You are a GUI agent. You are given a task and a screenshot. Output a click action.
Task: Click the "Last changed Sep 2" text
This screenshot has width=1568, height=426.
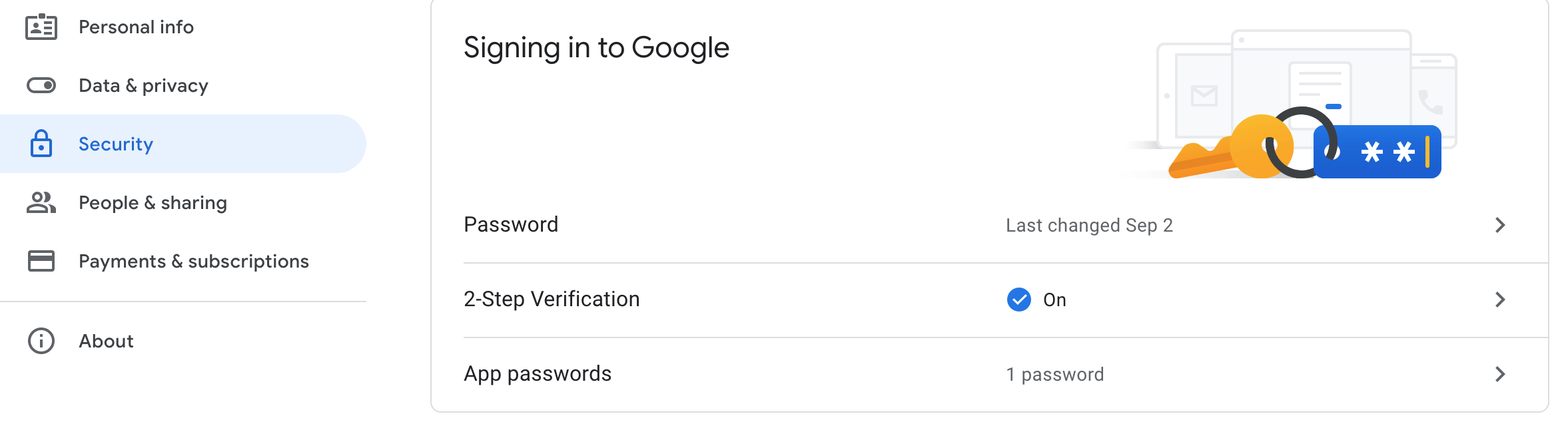click(x=1089, y=226)
